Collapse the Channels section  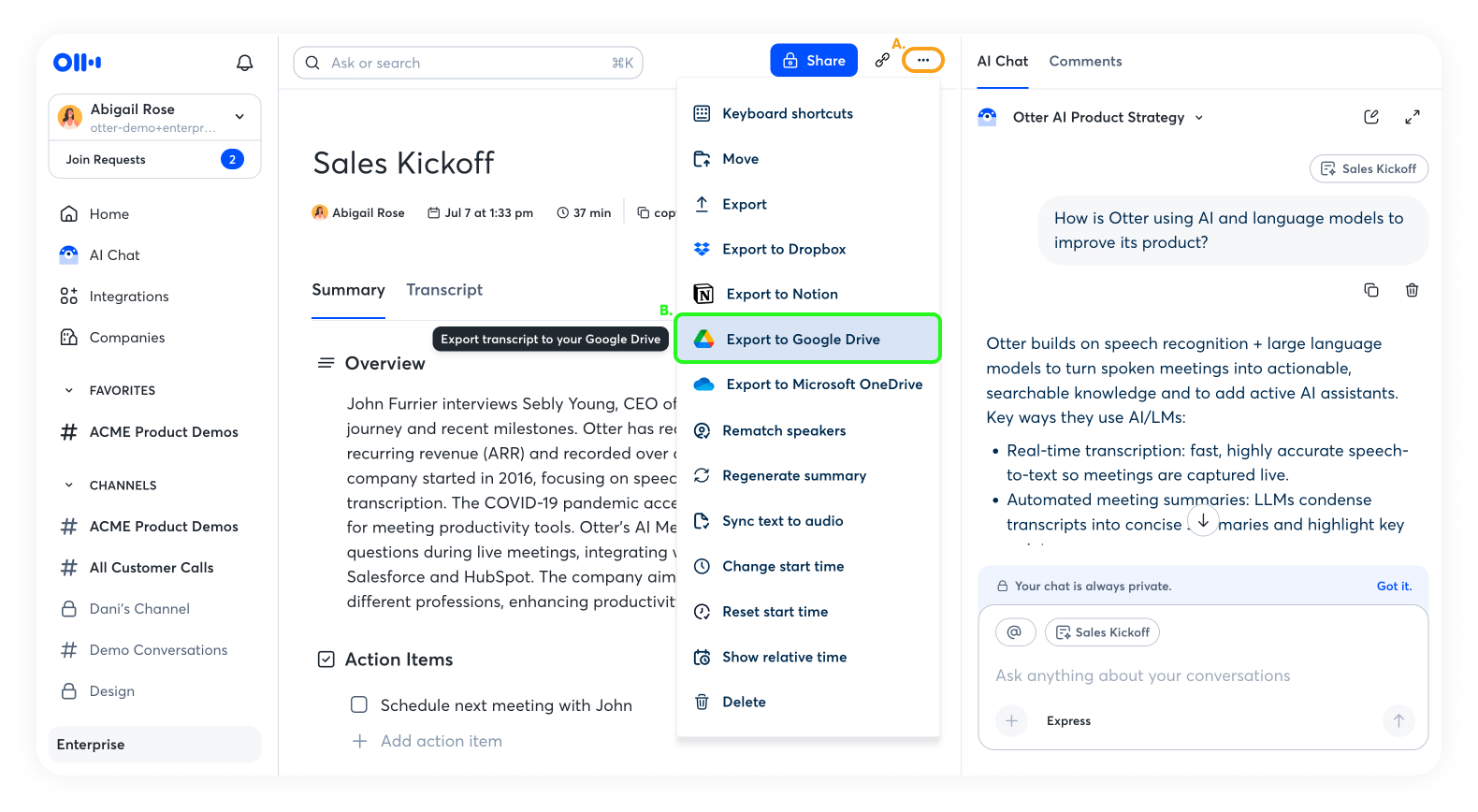(x=68, y=486)
